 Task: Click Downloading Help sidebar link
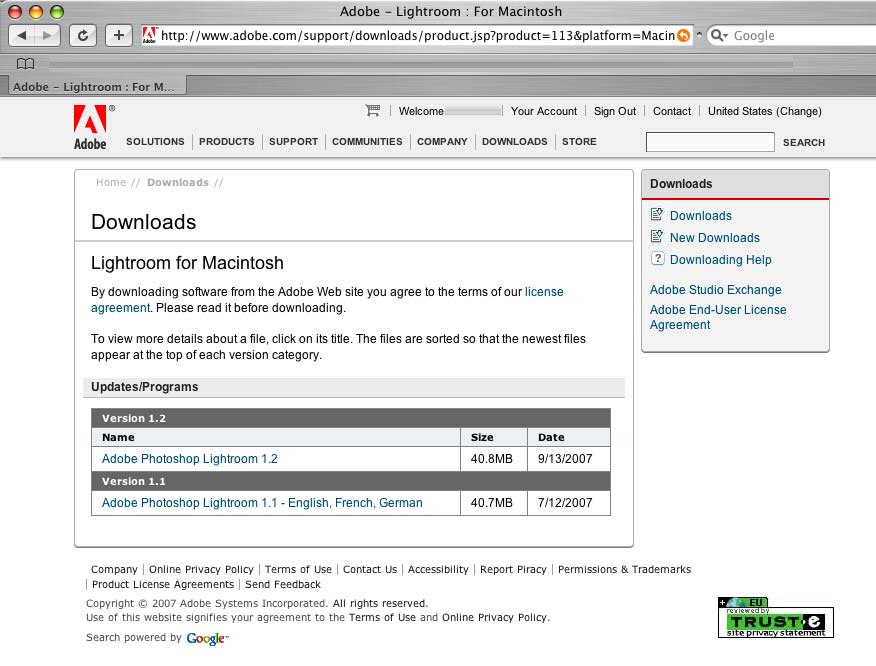(x=721, y=260)
